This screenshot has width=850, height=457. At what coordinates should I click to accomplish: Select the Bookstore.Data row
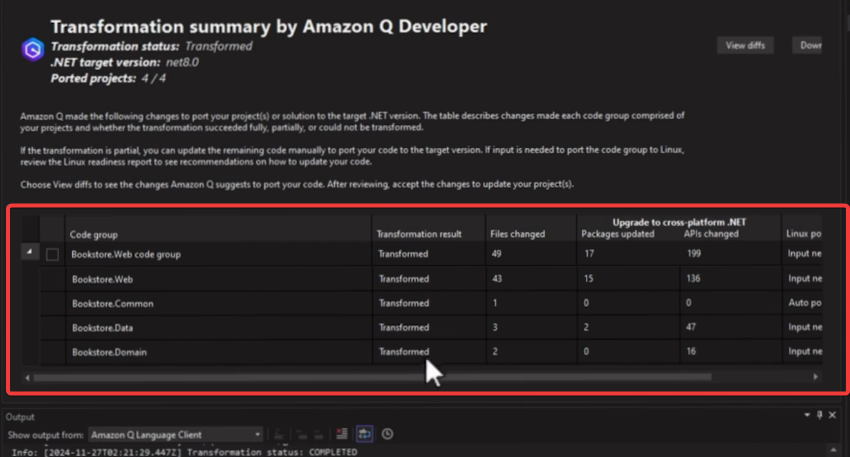coord(431,327)
